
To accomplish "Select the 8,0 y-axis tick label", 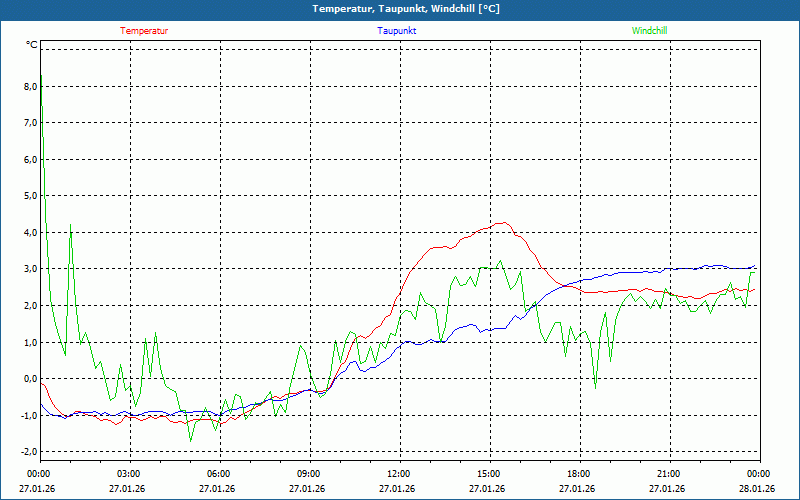I will point(28,87).
